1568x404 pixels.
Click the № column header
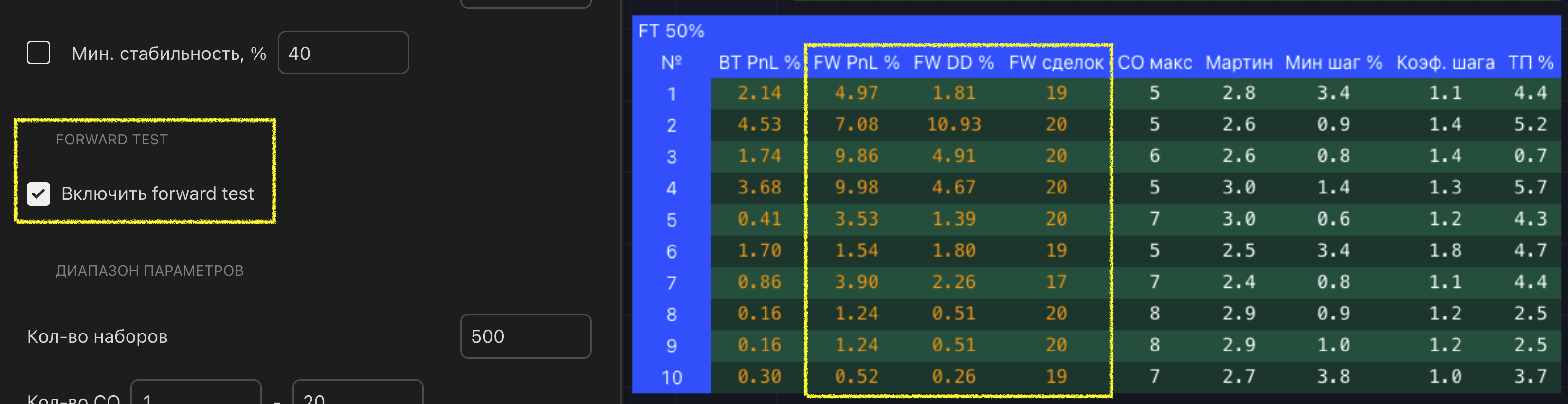pos(672,63)
